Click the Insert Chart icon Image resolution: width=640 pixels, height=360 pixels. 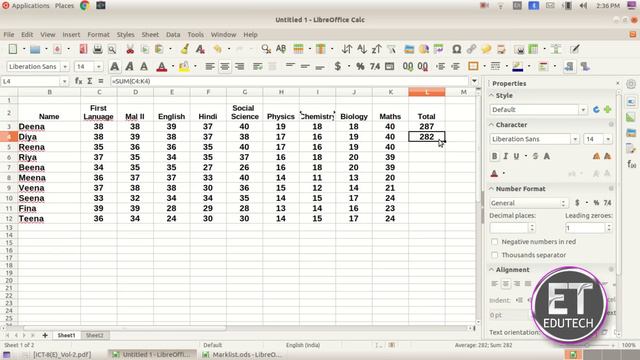[x=424, y=49]
